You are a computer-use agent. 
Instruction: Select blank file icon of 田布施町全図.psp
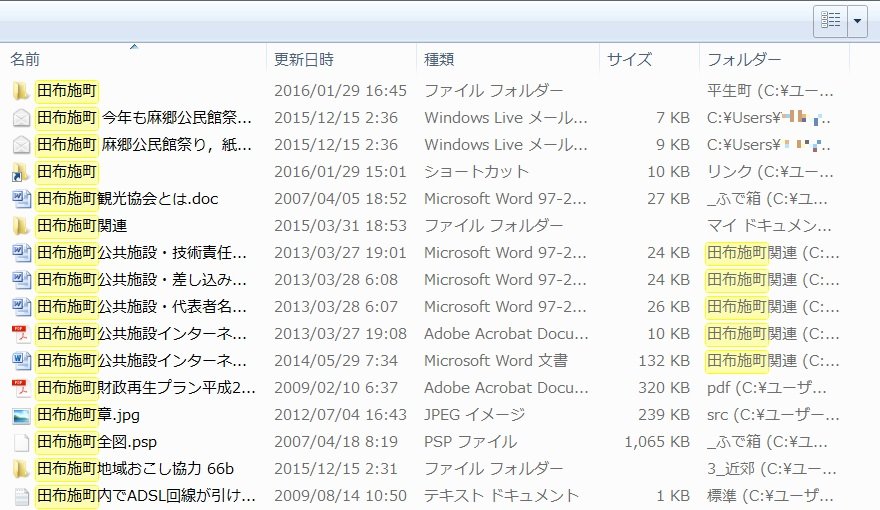coord(21,442)
